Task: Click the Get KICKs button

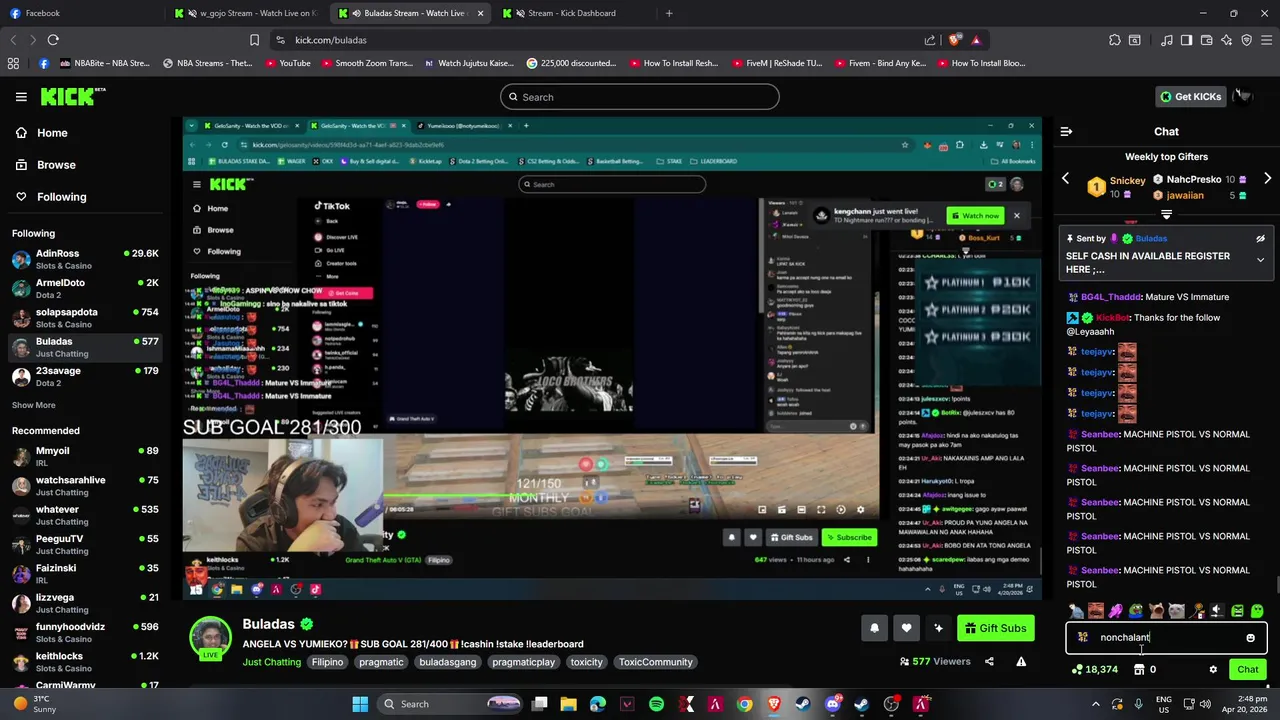Action: tap(1190, 96)
